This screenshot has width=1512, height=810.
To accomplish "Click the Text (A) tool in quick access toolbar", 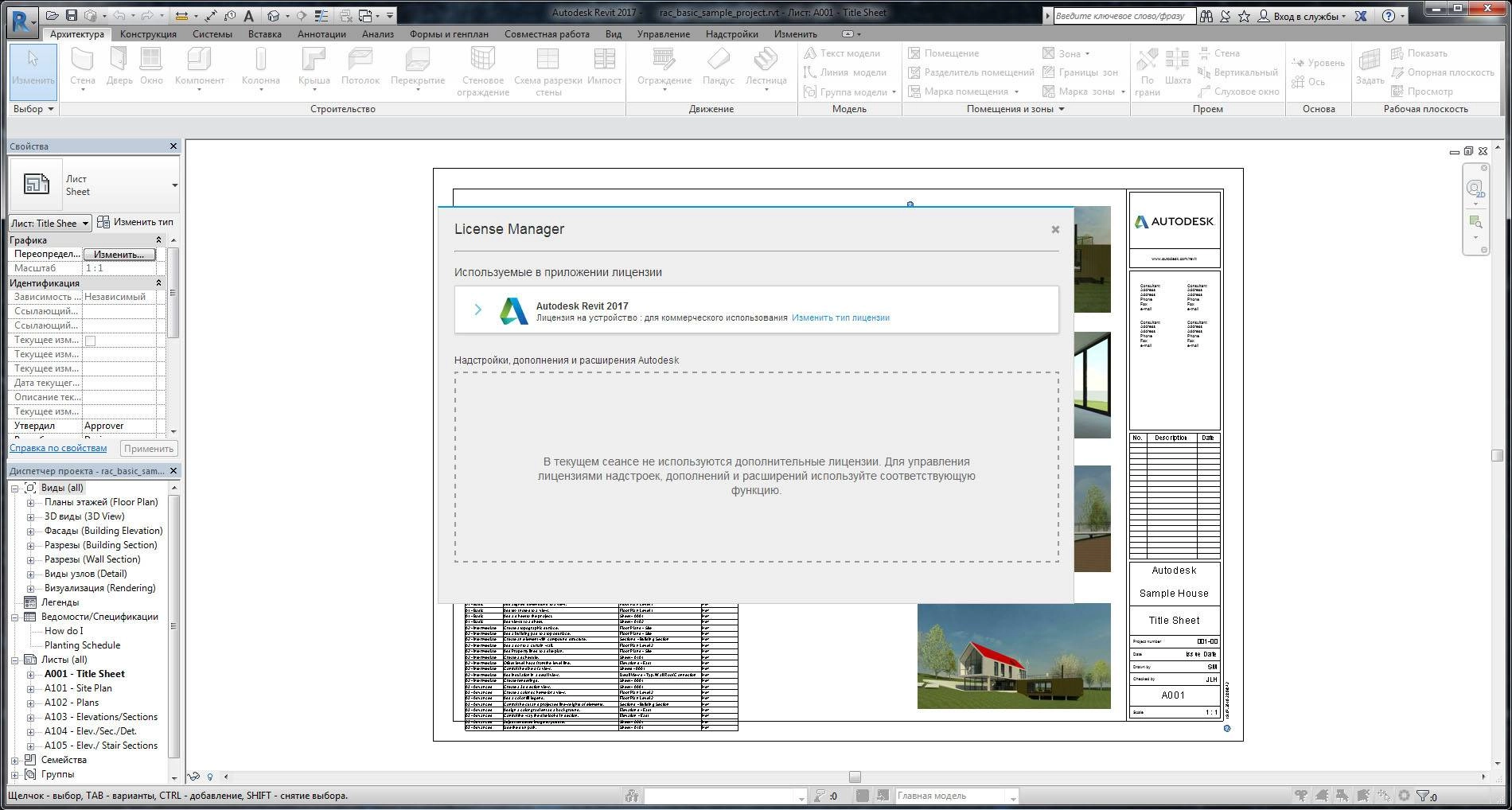I will click(x=248, y=16).
